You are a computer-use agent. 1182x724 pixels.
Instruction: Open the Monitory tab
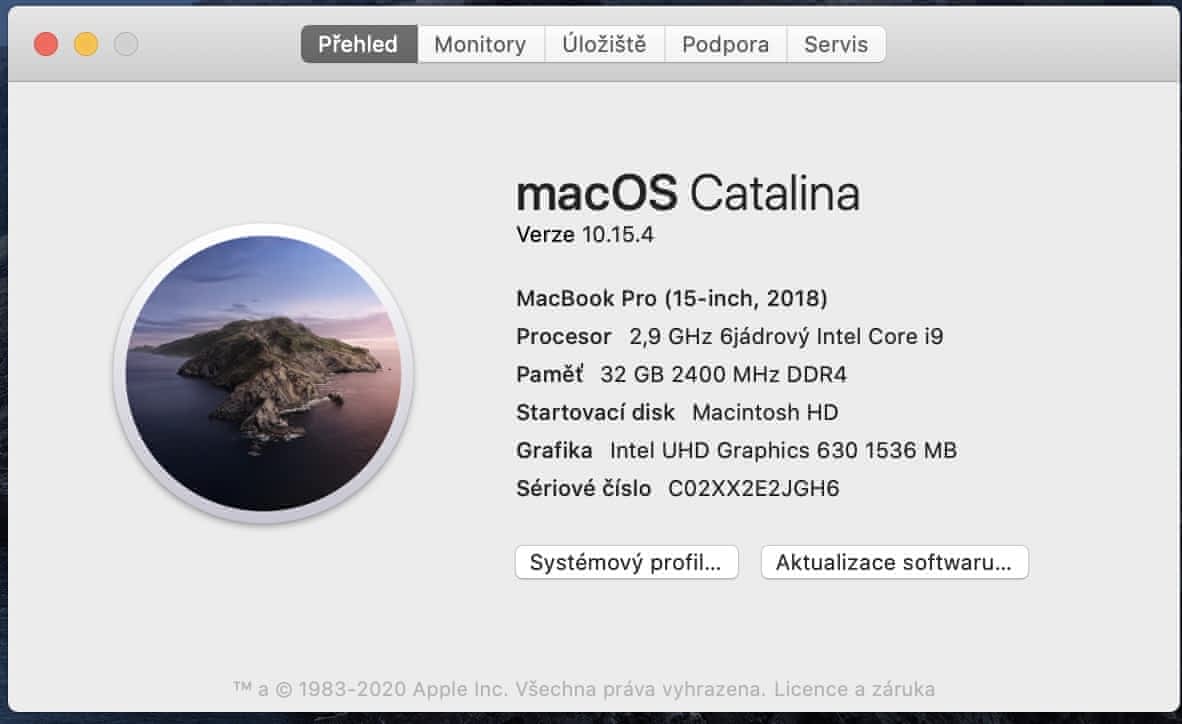[480, 44]
